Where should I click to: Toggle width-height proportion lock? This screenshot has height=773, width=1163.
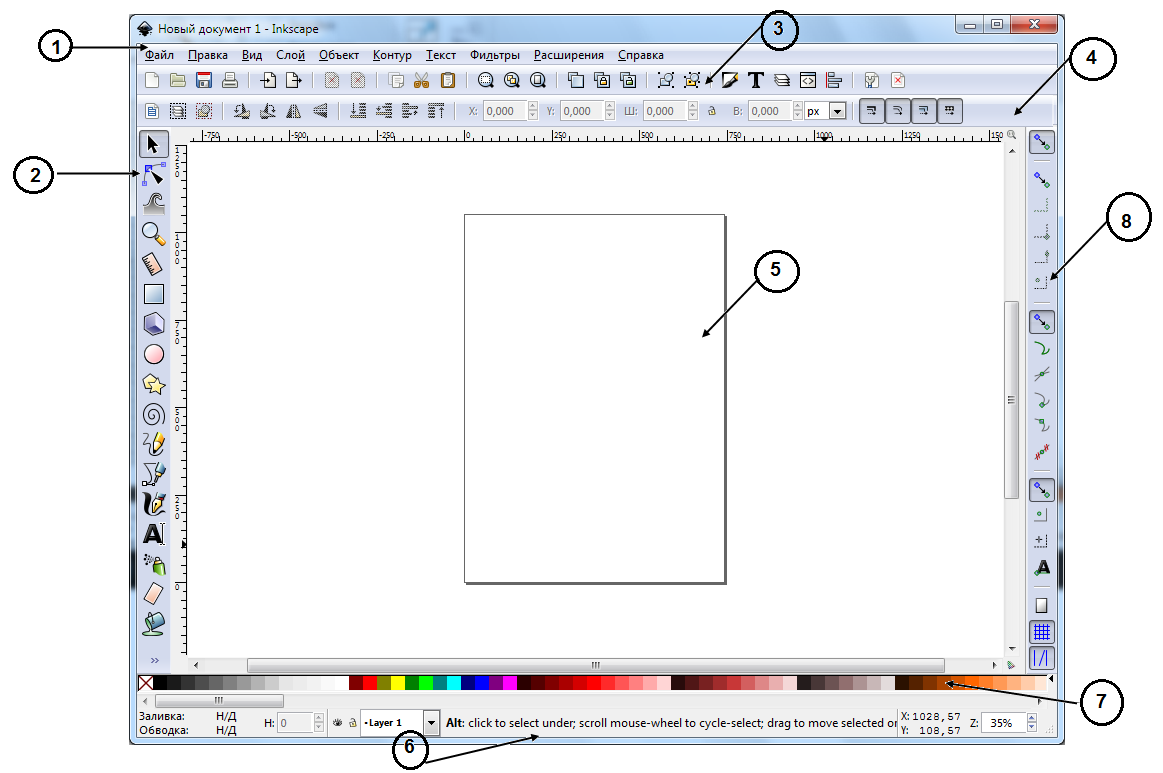click(712, 112)
